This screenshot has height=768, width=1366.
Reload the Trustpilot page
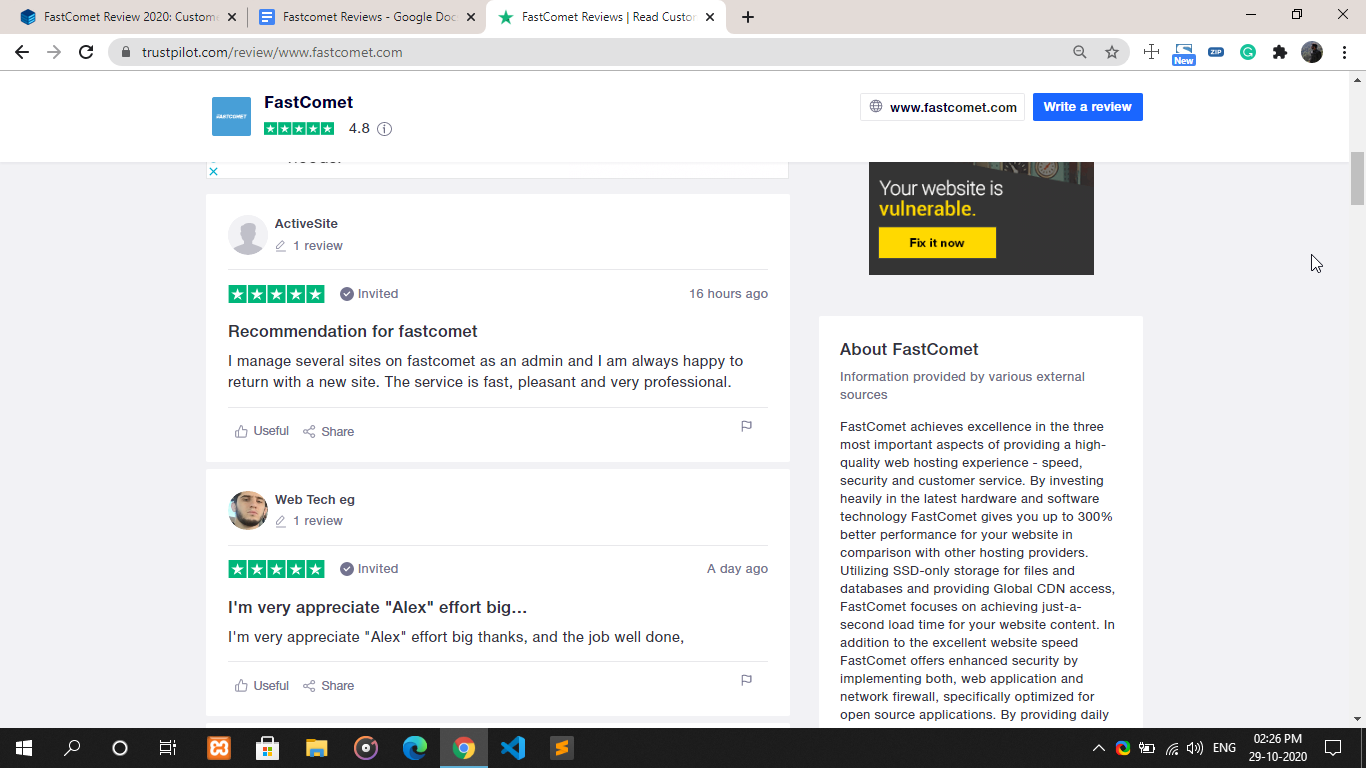click(x=86, y=52)
